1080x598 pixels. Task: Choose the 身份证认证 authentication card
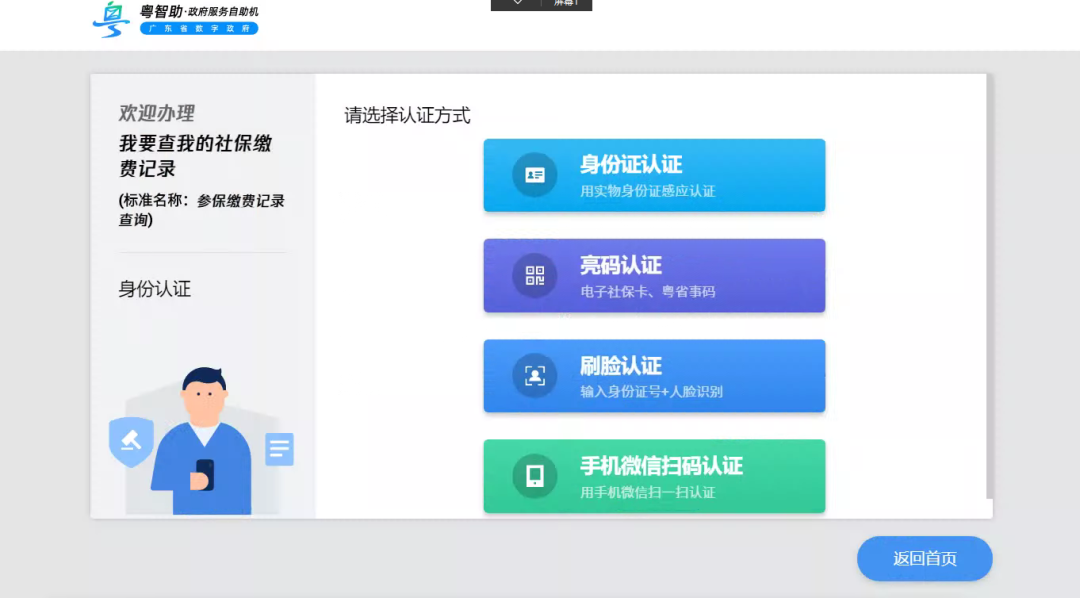point(654,174)
